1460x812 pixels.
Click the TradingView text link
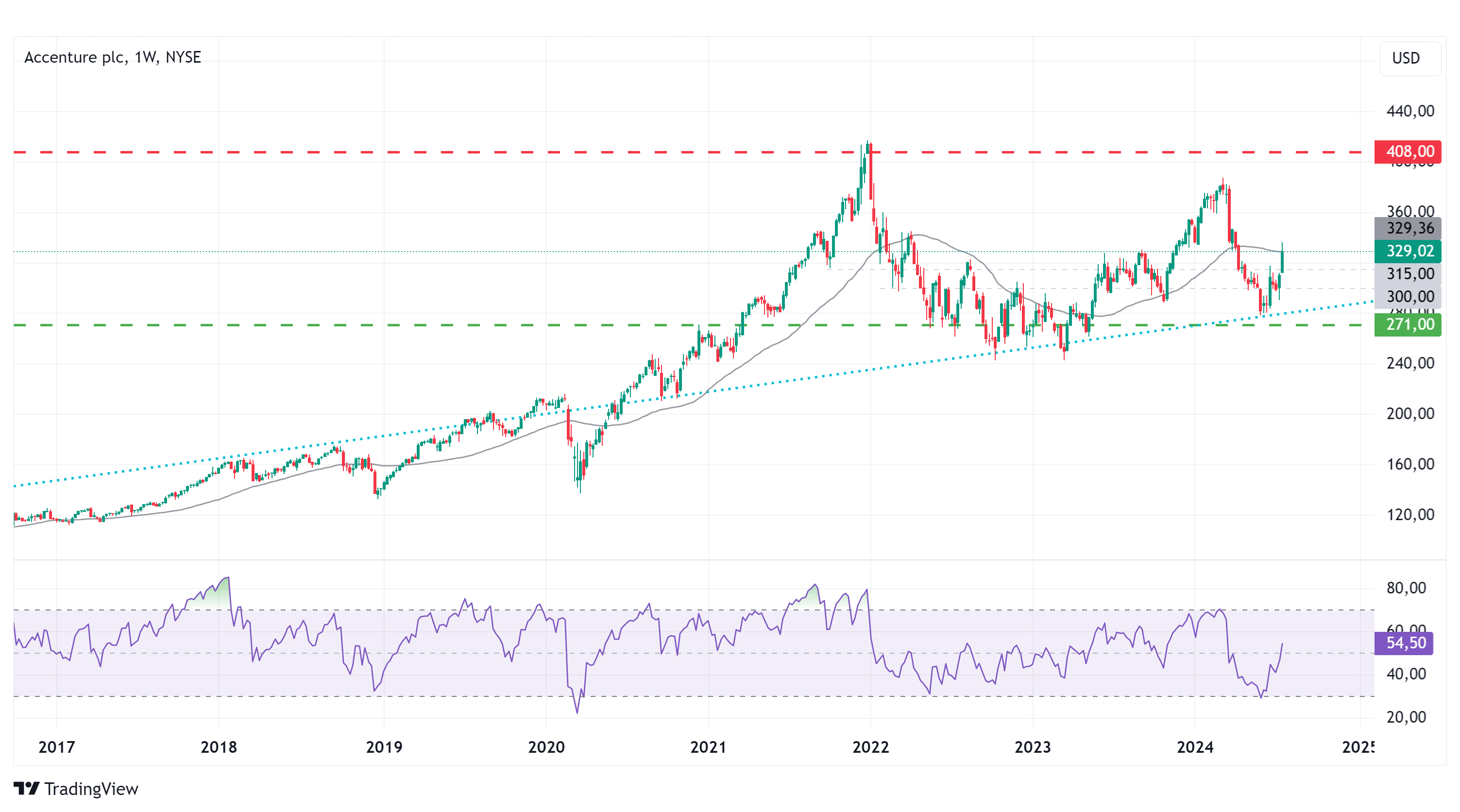[x=91, y=789]
